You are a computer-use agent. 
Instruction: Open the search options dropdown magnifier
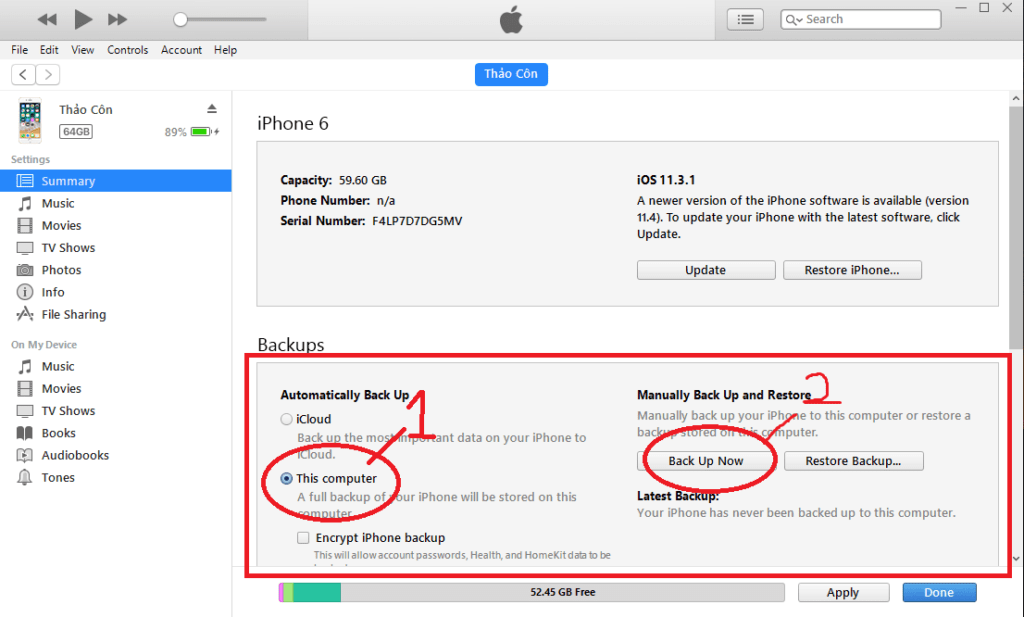[793, 20]
